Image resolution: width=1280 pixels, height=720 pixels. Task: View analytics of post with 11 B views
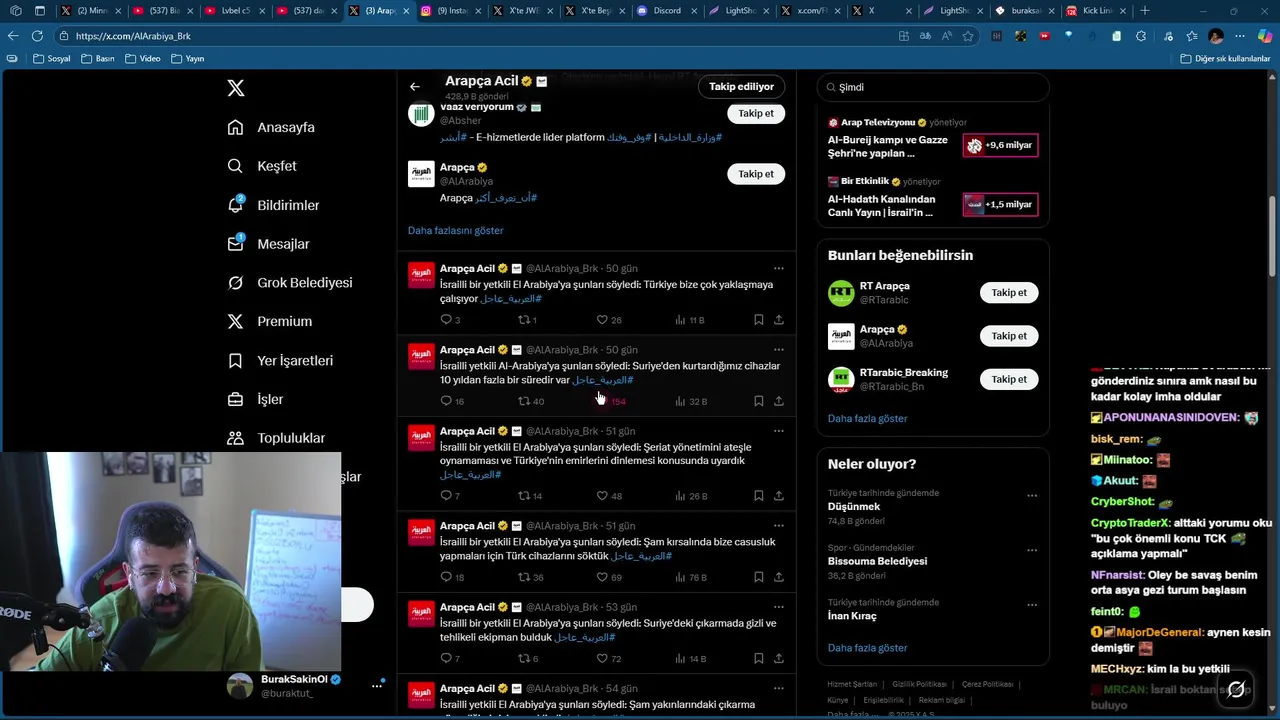click(x=690, y=320)
